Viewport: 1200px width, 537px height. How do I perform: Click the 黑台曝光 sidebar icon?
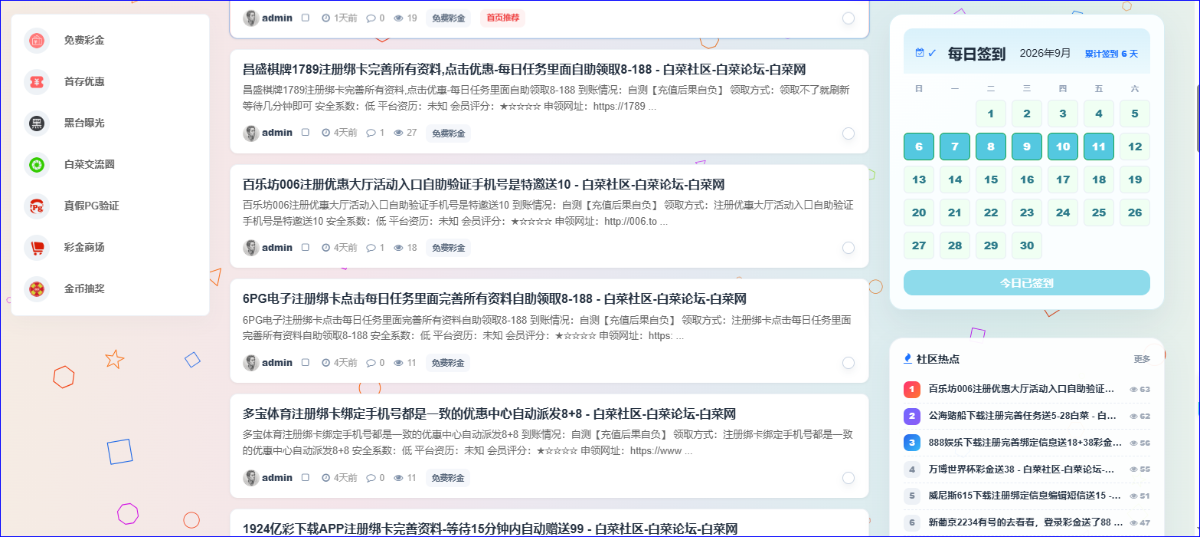[x=36, y=123]
